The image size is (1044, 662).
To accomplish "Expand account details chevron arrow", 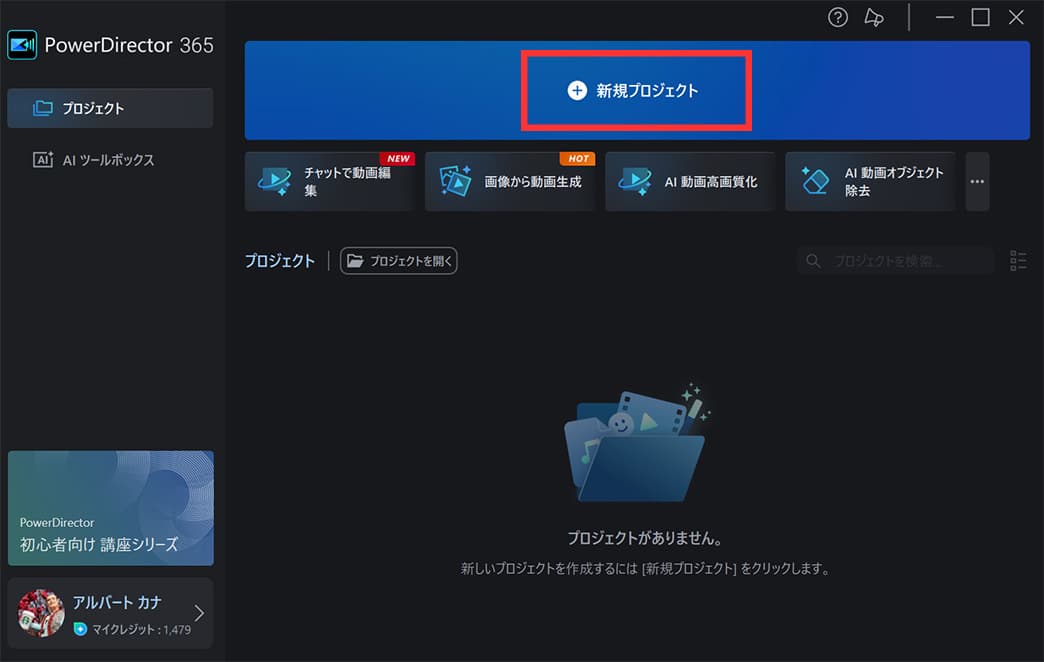I will (199, 613).
